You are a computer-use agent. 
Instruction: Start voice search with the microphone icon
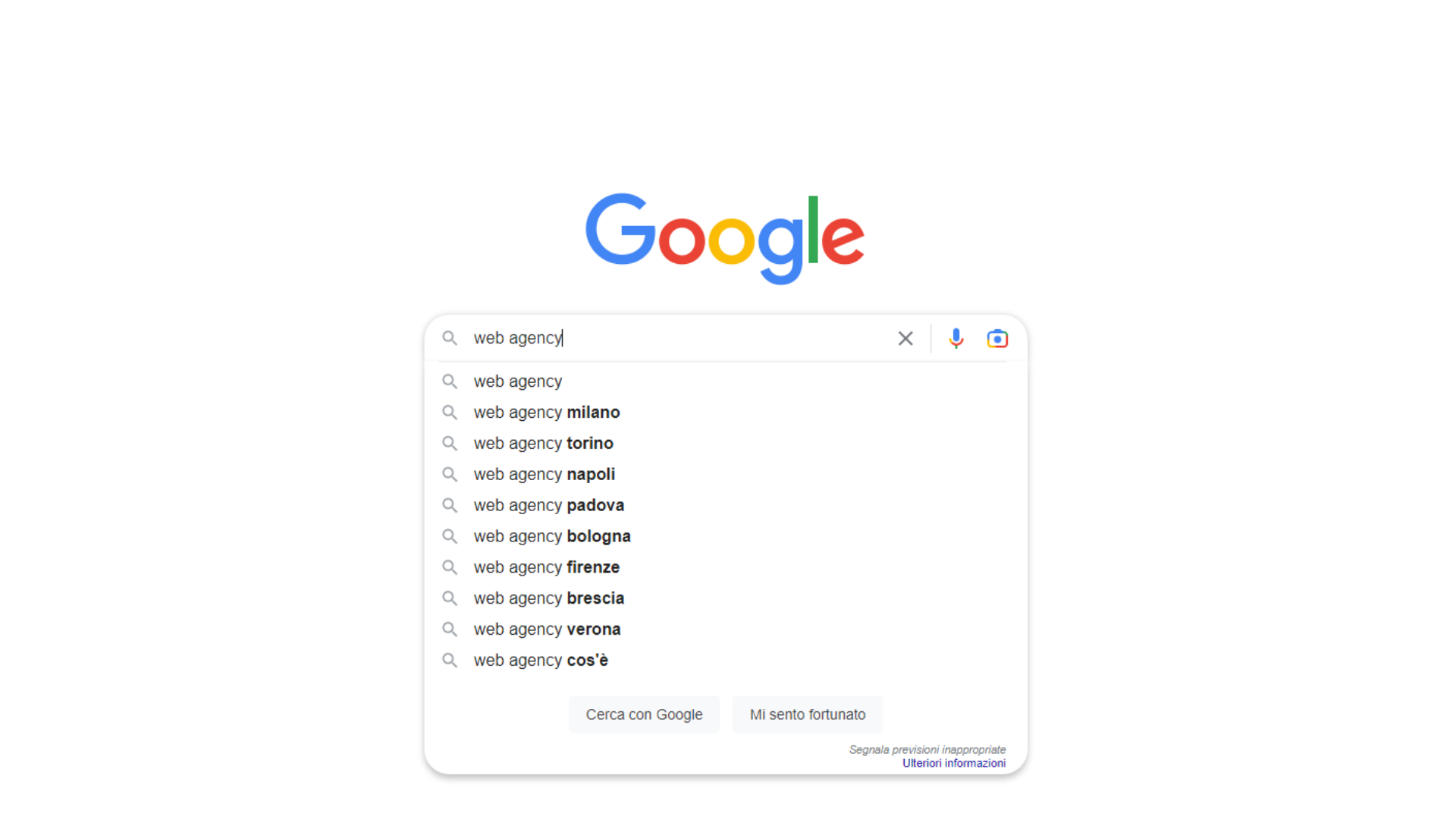(956, 338)
